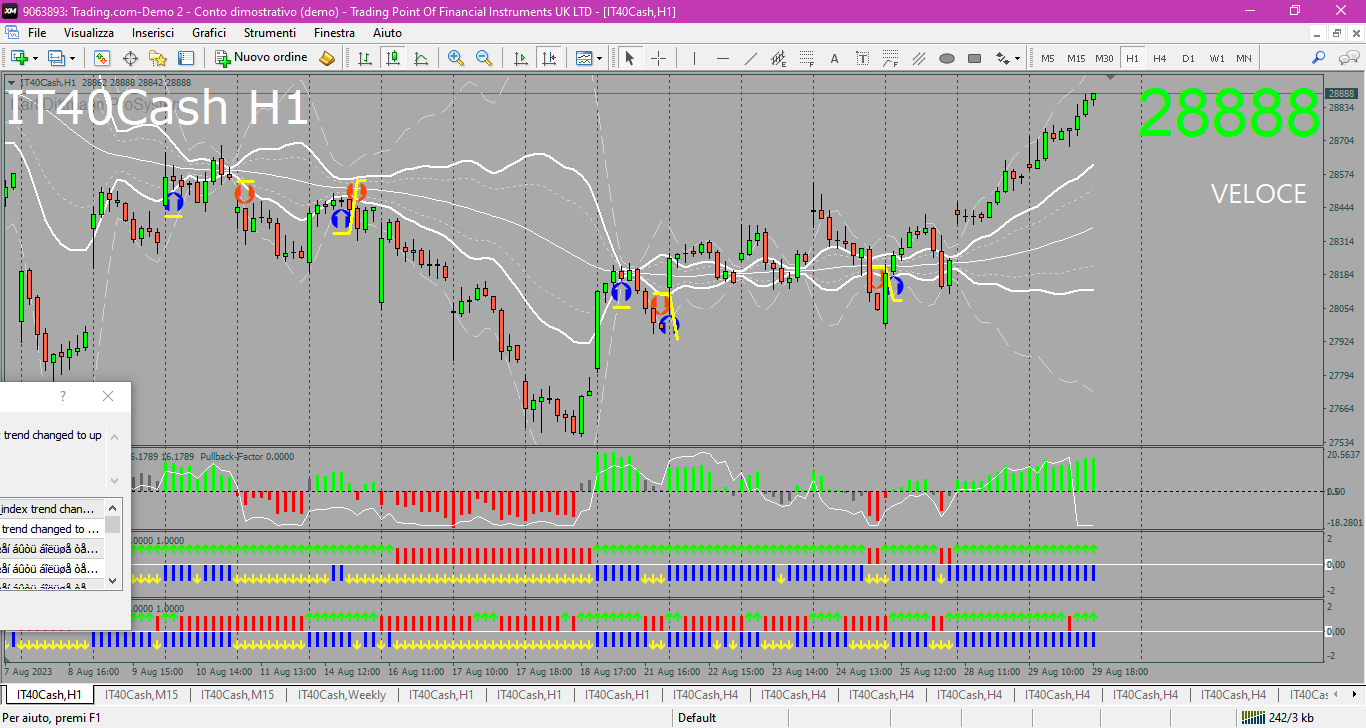Open the Aiuto menu
The width and height of the screenshot is (1366, 728).
pyautogui.click(x=387, y=33)
